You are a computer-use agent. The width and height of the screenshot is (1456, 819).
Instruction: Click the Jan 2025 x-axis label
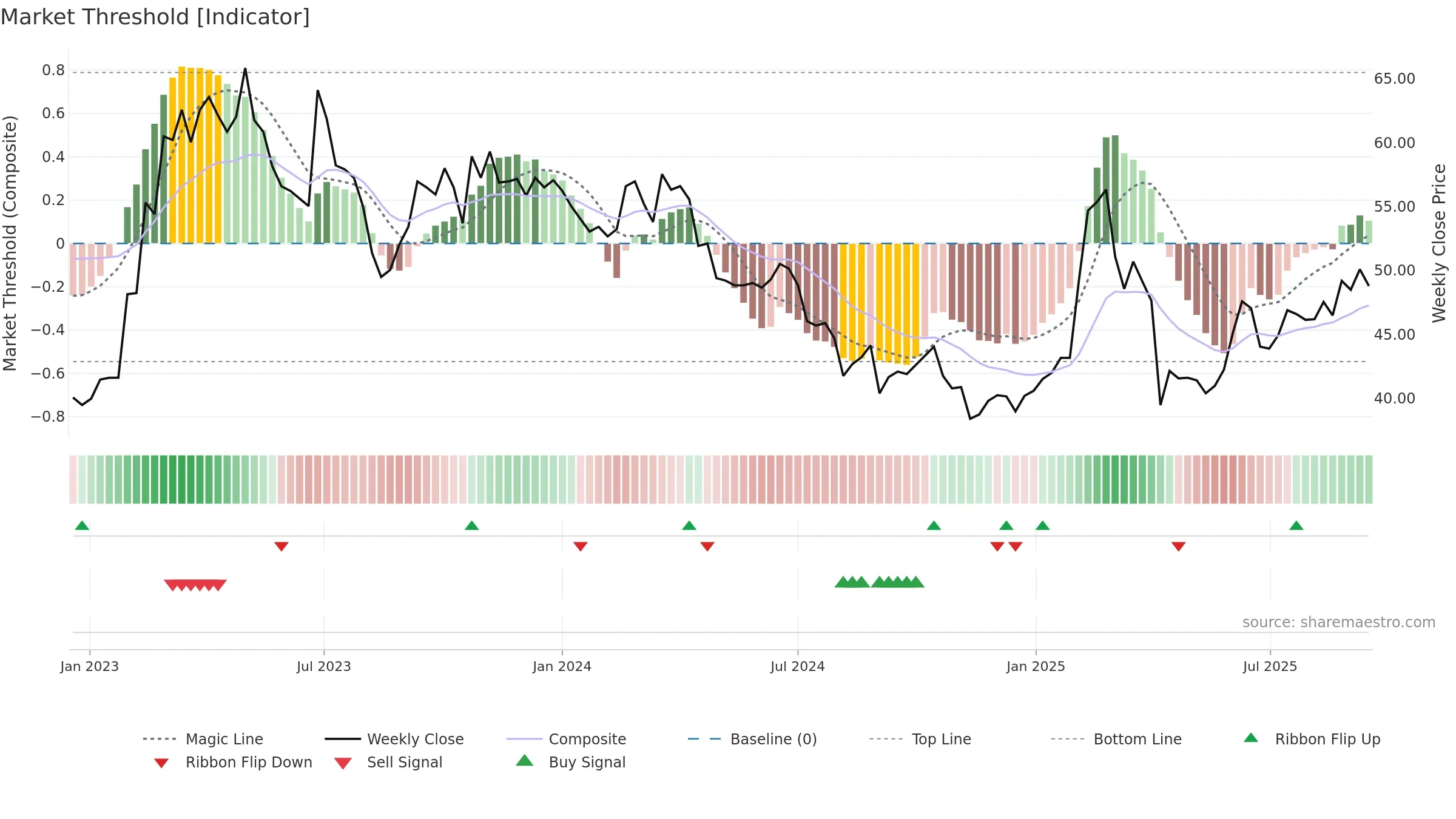point(1036,666)
